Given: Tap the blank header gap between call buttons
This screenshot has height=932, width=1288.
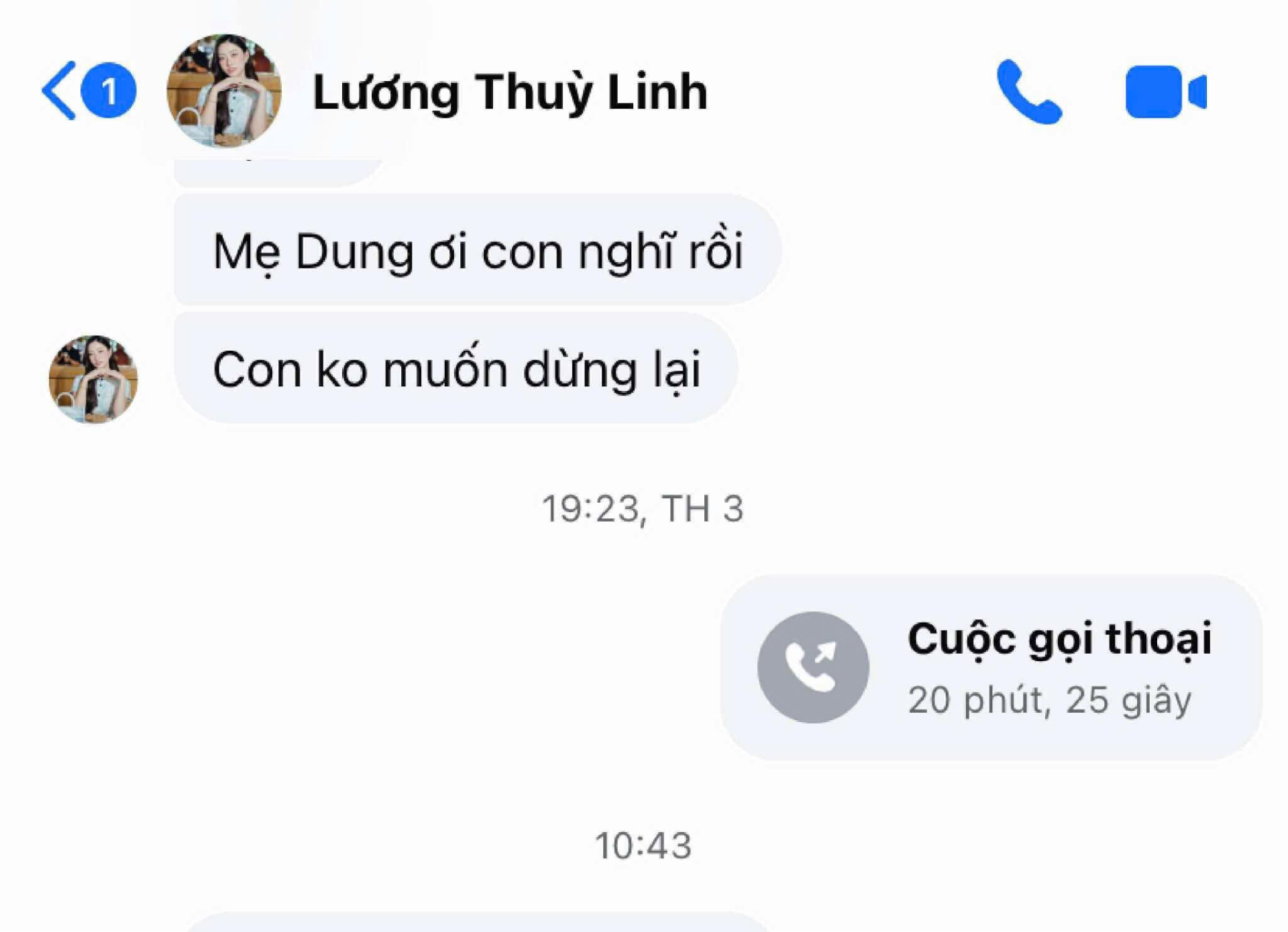Looking at the screenshot, I should pos(1094,92).
